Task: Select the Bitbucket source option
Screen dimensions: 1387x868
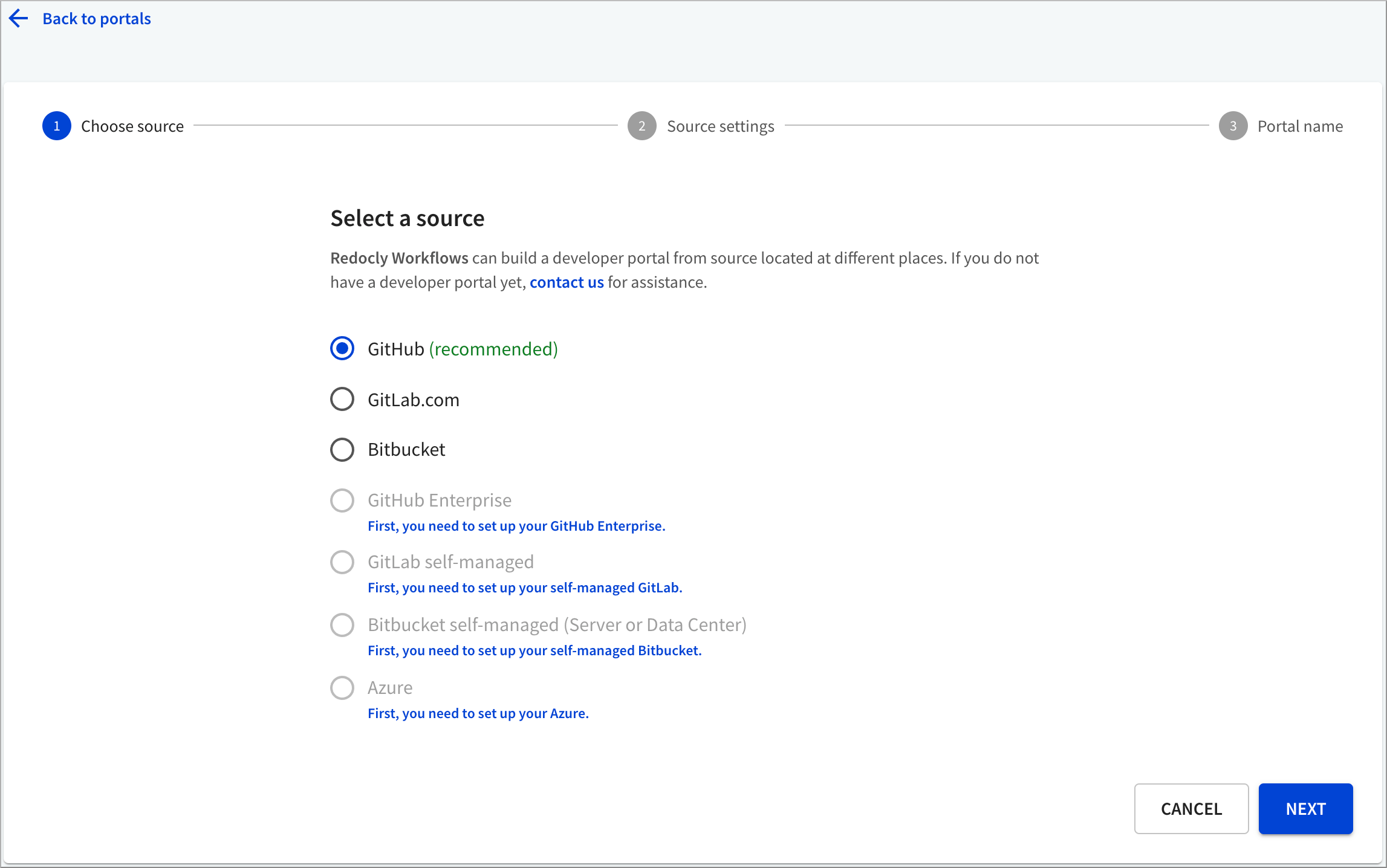Action: [x=342, y=449]
